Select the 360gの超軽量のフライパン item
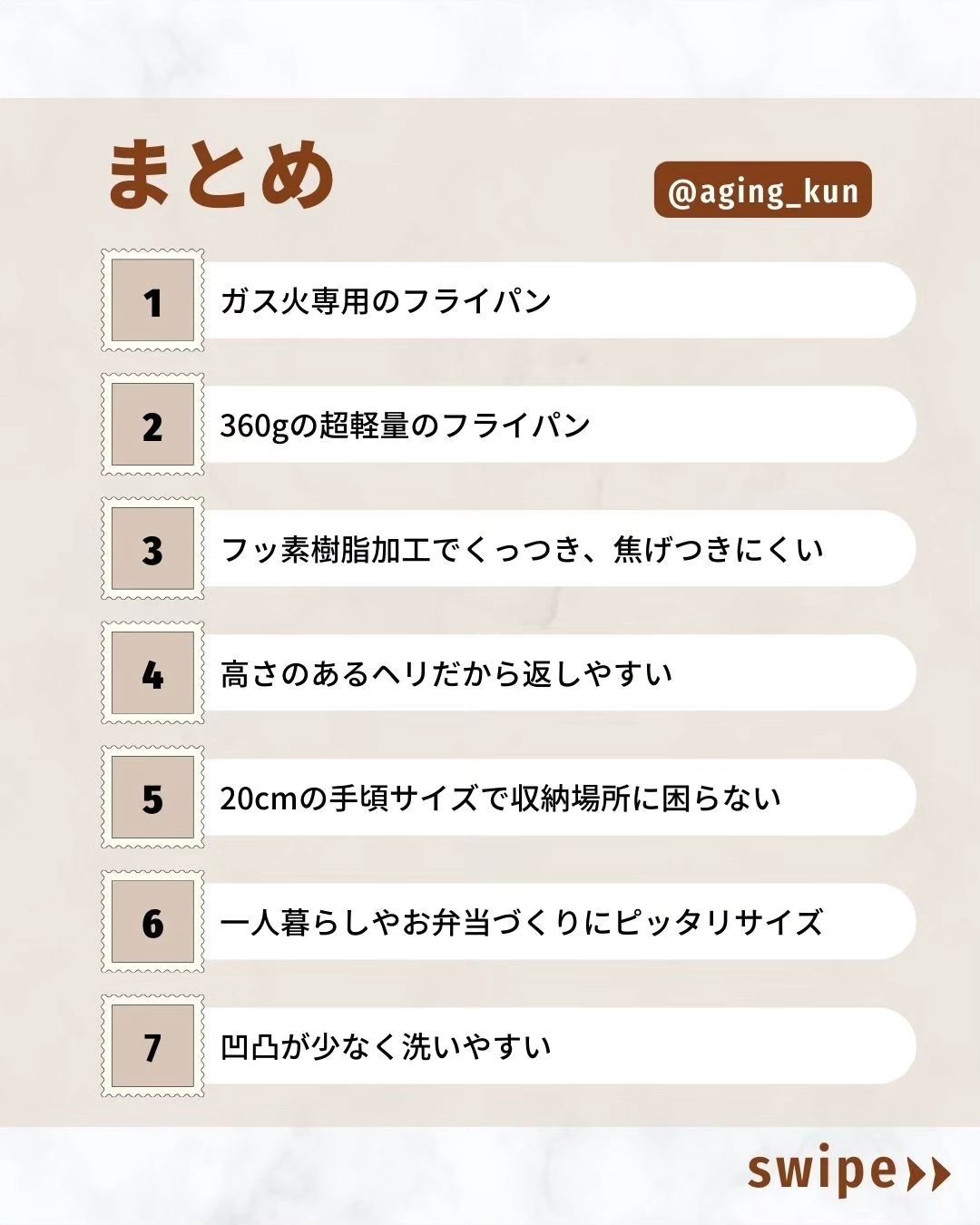Screen dimensions: 980x1225 406,426
